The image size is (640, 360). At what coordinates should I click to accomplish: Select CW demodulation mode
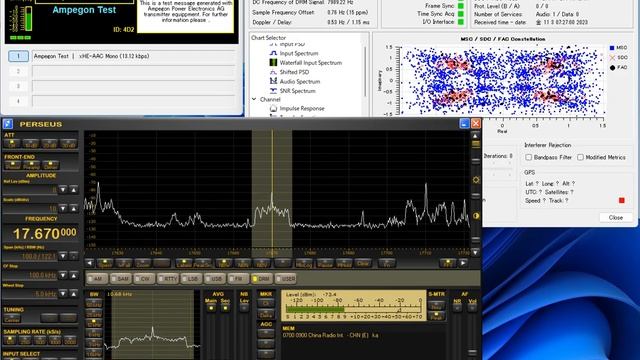point(144,279)
